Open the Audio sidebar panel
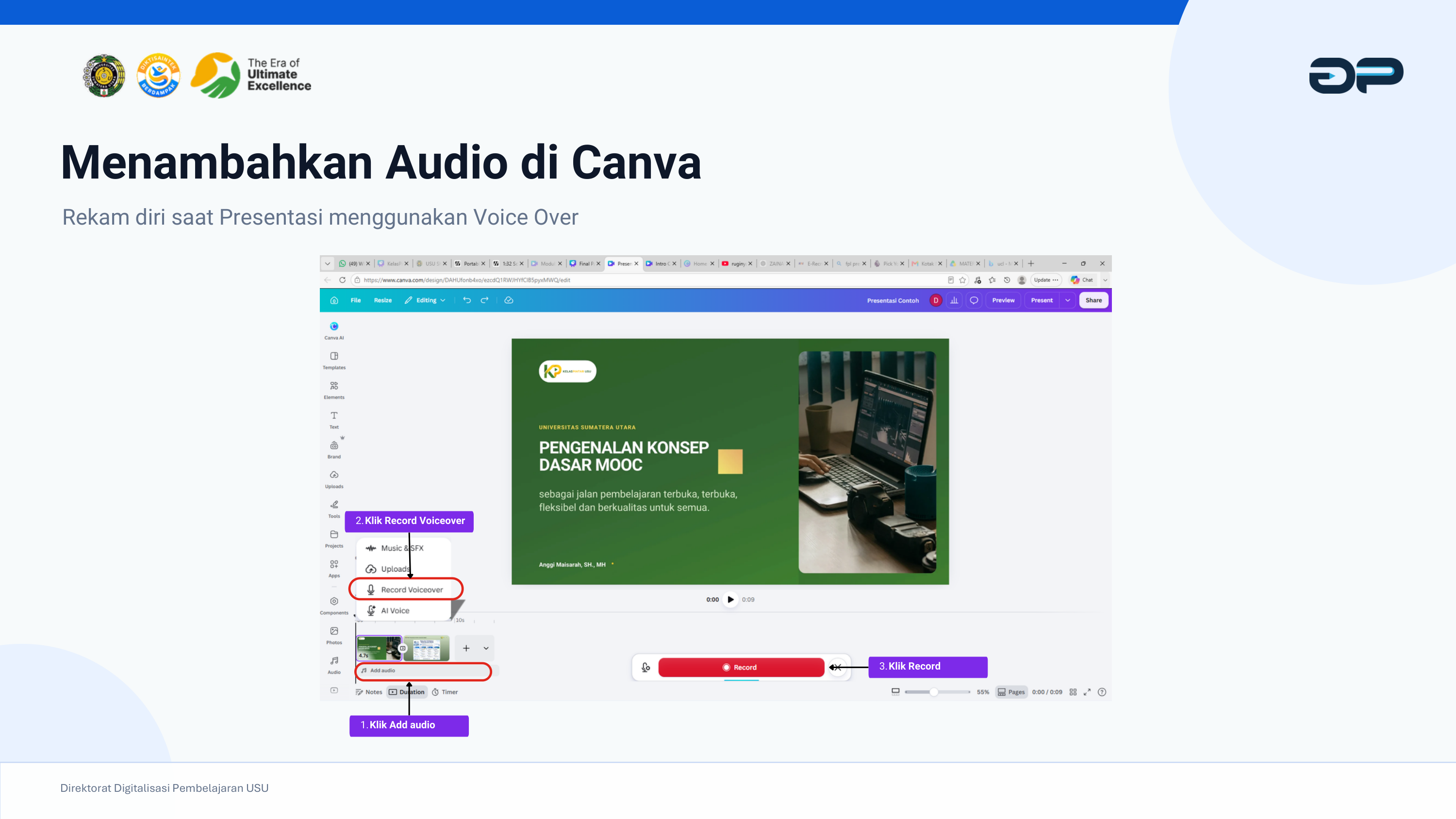 pos(334,665)
